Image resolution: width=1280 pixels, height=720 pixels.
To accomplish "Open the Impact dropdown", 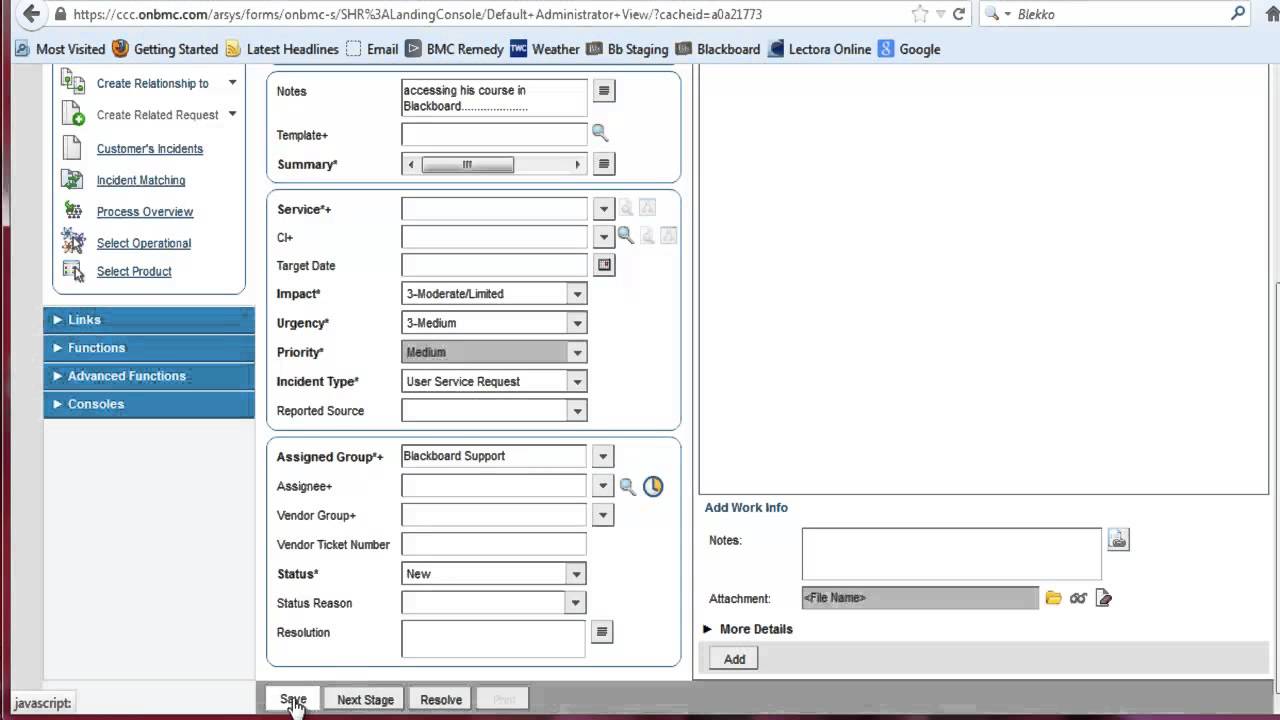I will pos(577,294).
